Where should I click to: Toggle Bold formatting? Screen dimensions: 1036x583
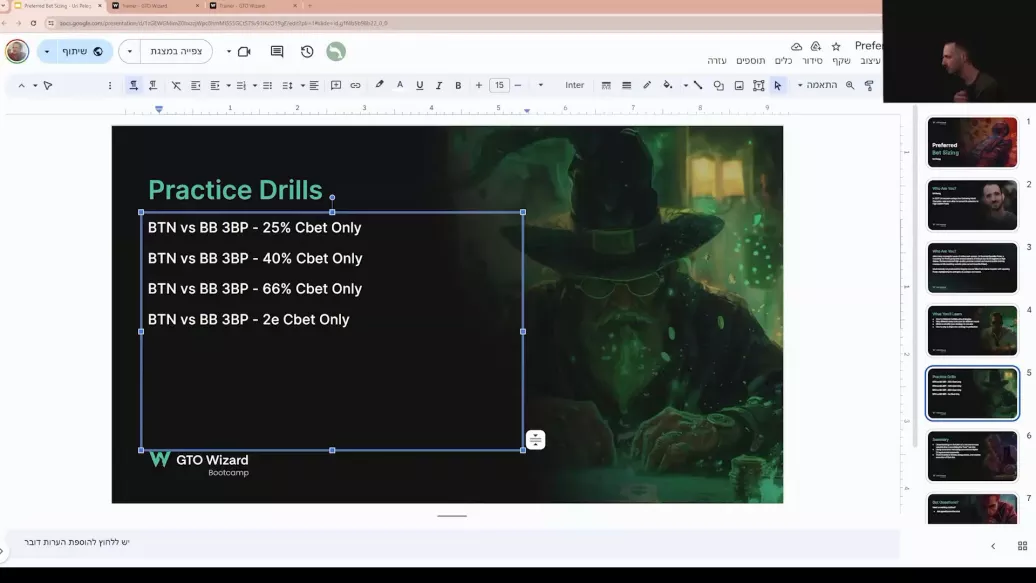(x=458, y=85)
